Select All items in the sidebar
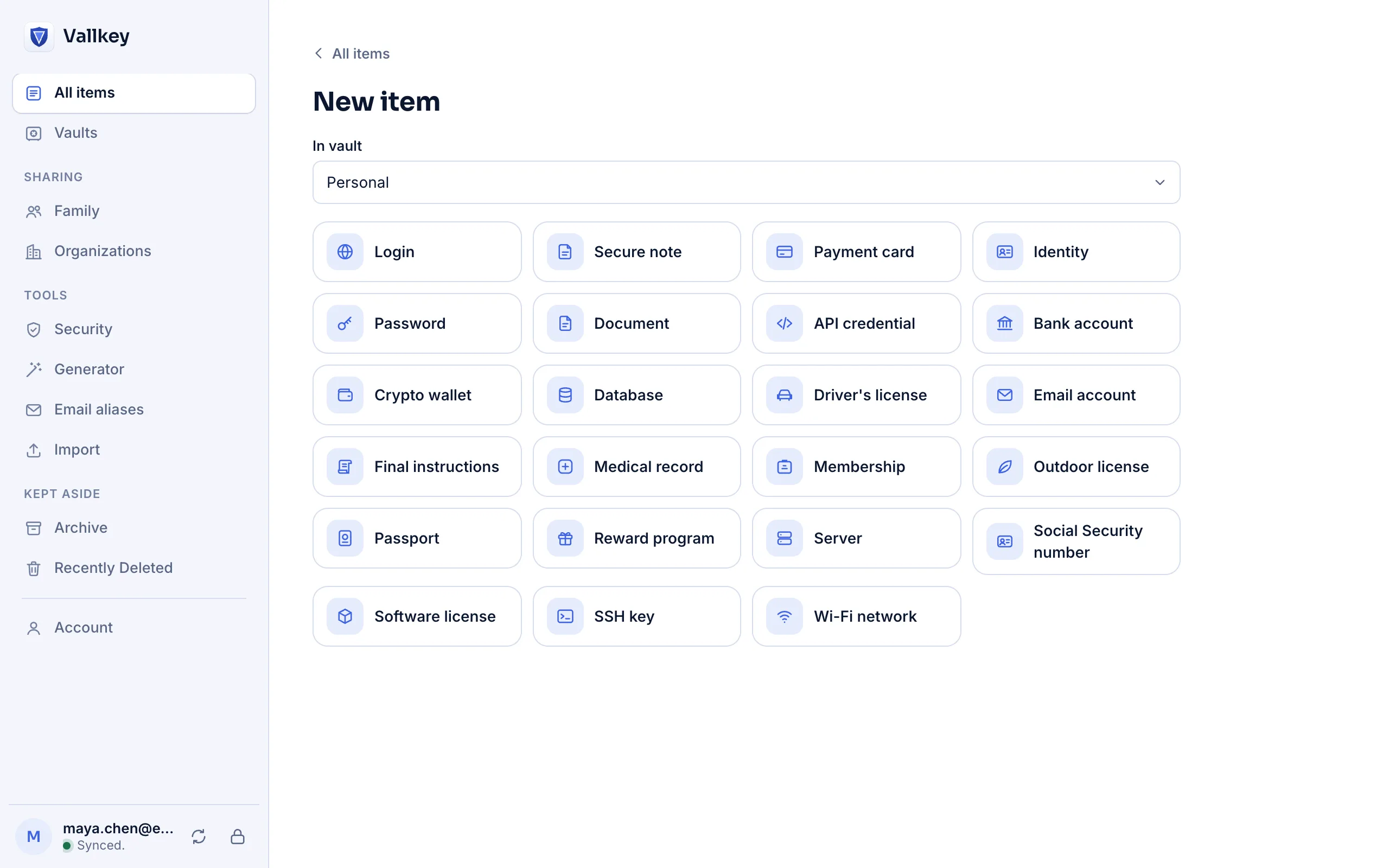Screen dimensions: 1389x868 tap(133, 93)
